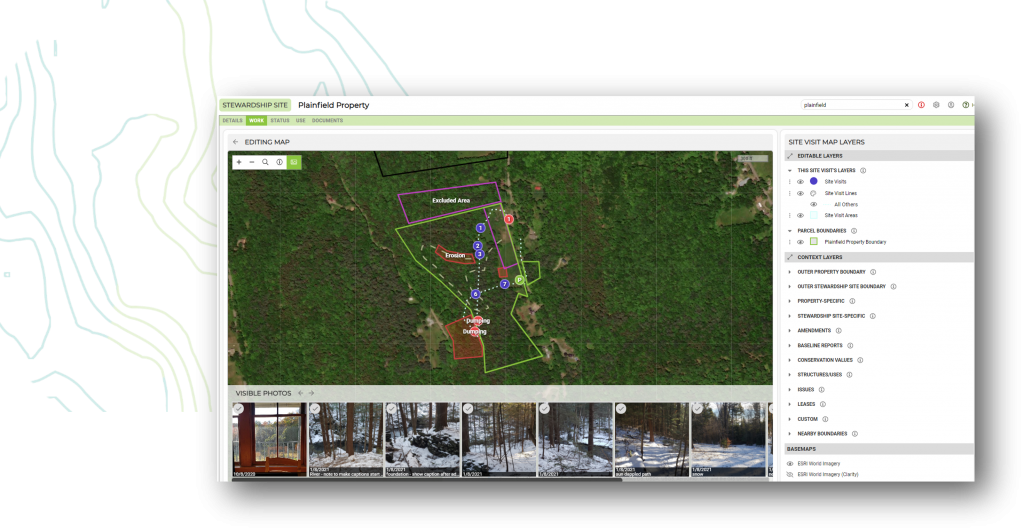Screen dimensions: 1024x531
Task: Open the settings gear in top bar
Action: 936,105
